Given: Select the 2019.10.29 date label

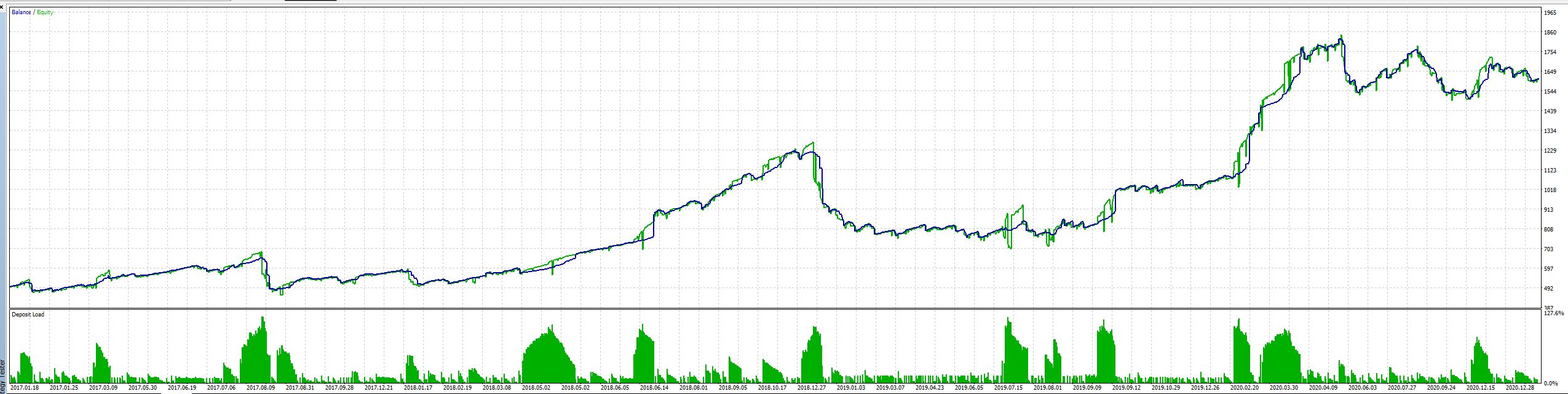Looking at the screenshot, I should pos(1166,388).
